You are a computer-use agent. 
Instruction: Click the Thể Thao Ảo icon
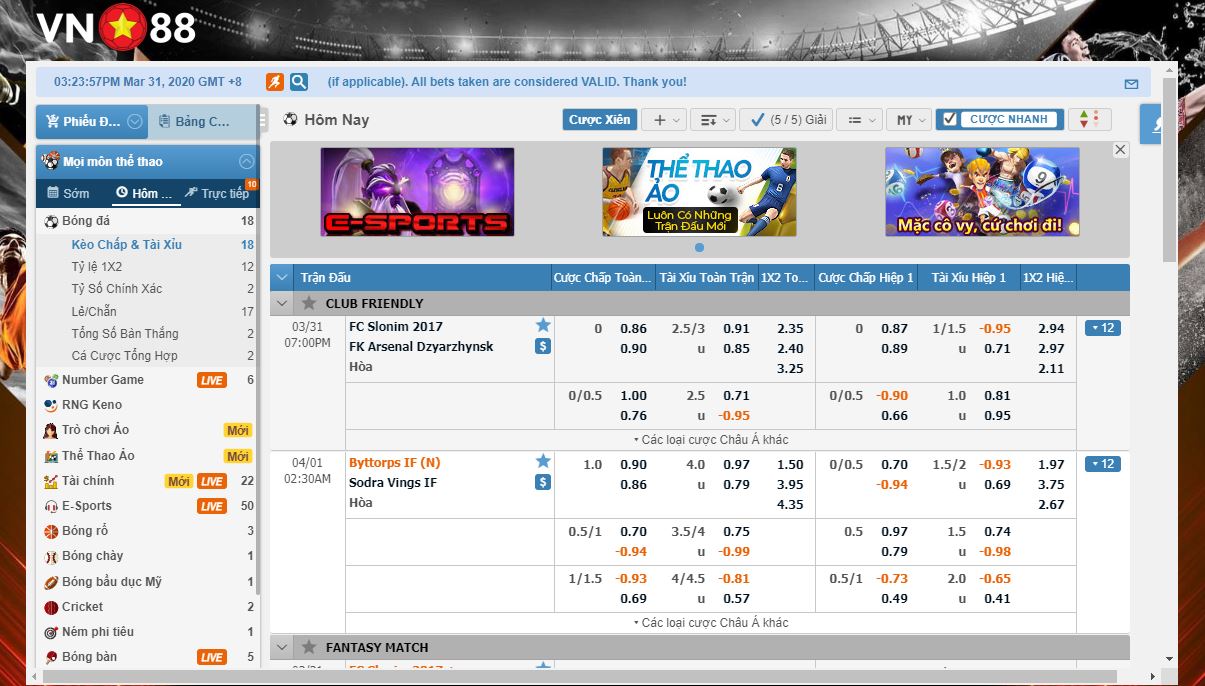(x=51, y=456)
